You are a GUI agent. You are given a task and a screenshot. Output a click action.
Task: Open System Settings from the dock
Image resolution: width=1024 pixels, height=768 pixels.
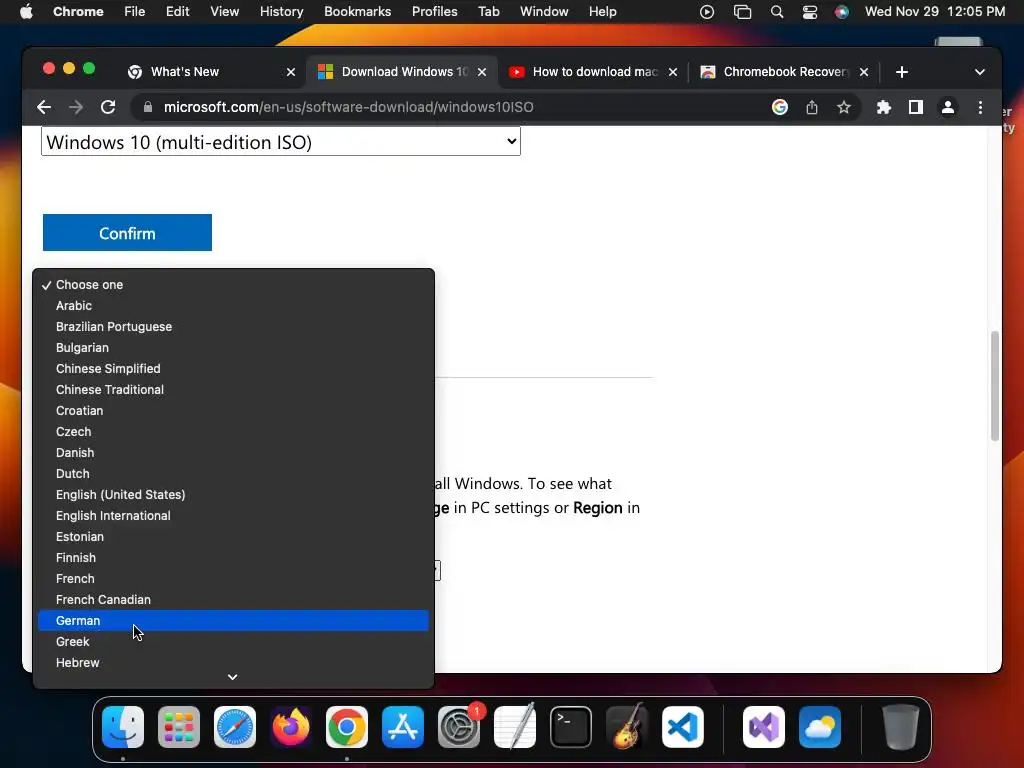point(458,727)
